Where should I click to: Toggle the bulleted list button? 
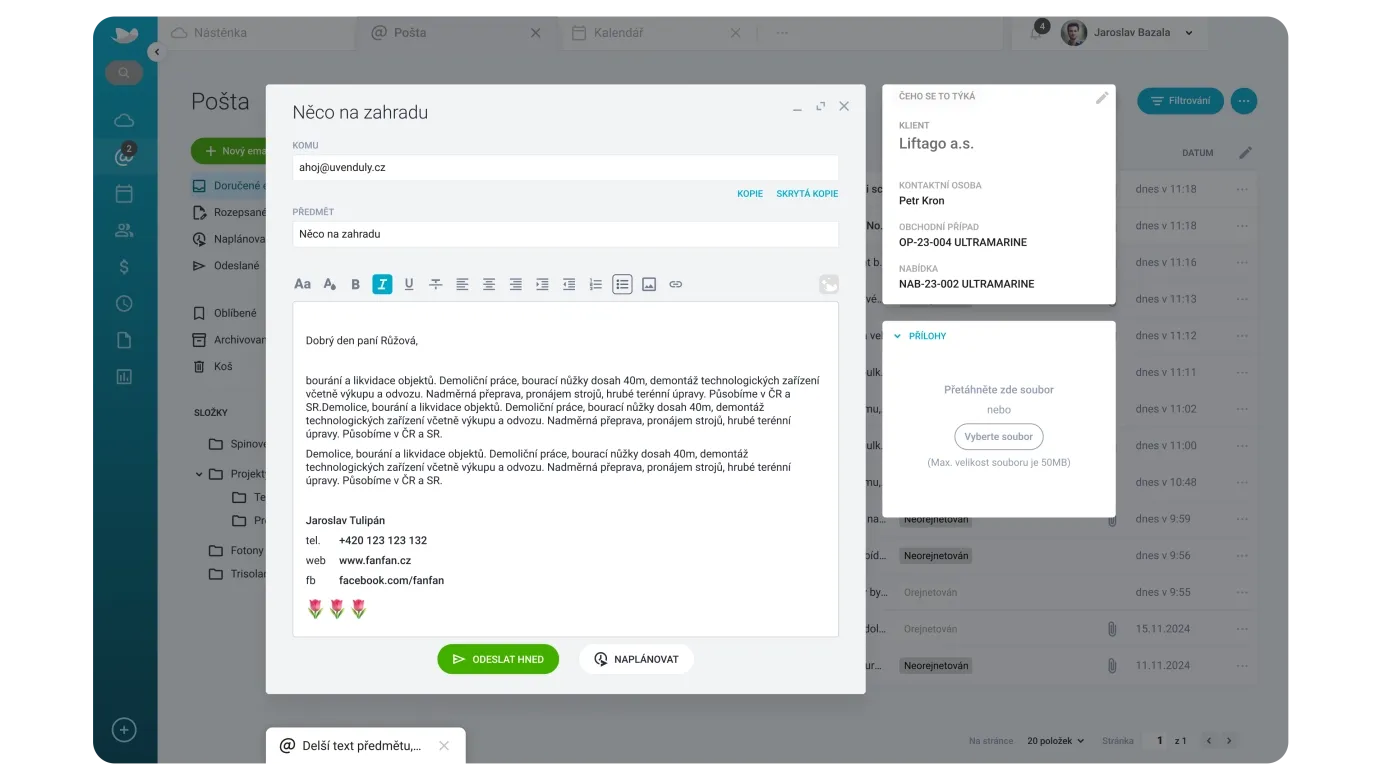622,284
